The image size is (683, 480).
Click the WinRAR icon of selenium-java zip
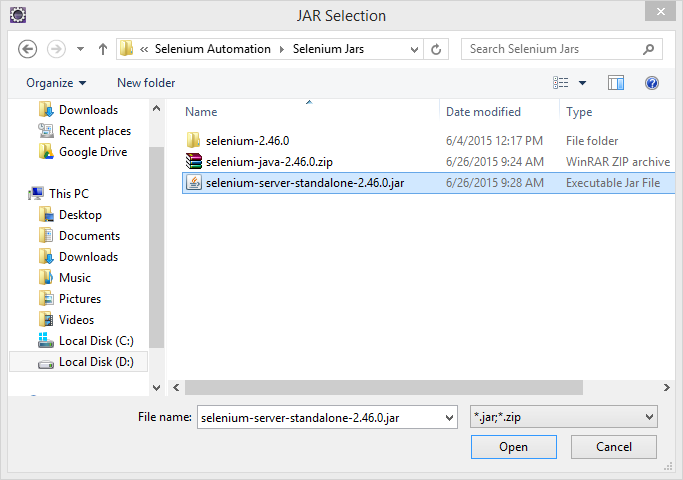pos(193,162)
